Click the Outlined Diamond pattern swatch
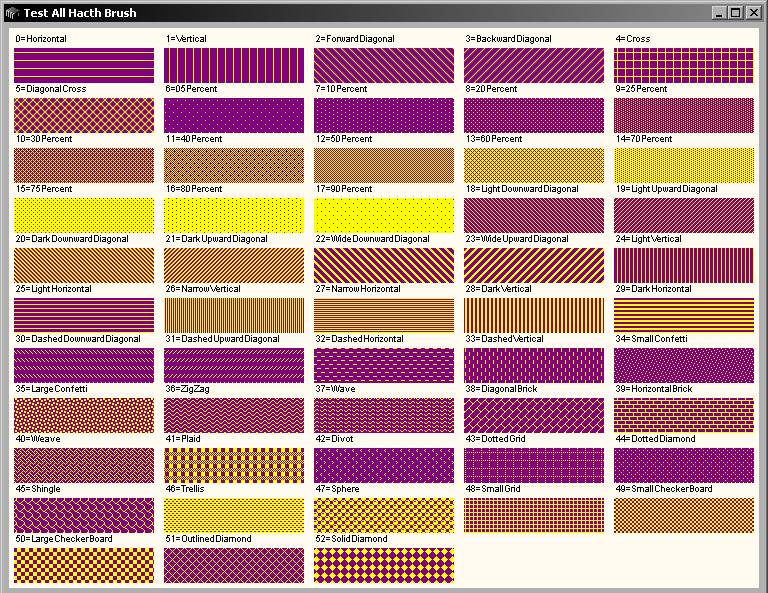768x593 pixels. click(x=234, y=565)
